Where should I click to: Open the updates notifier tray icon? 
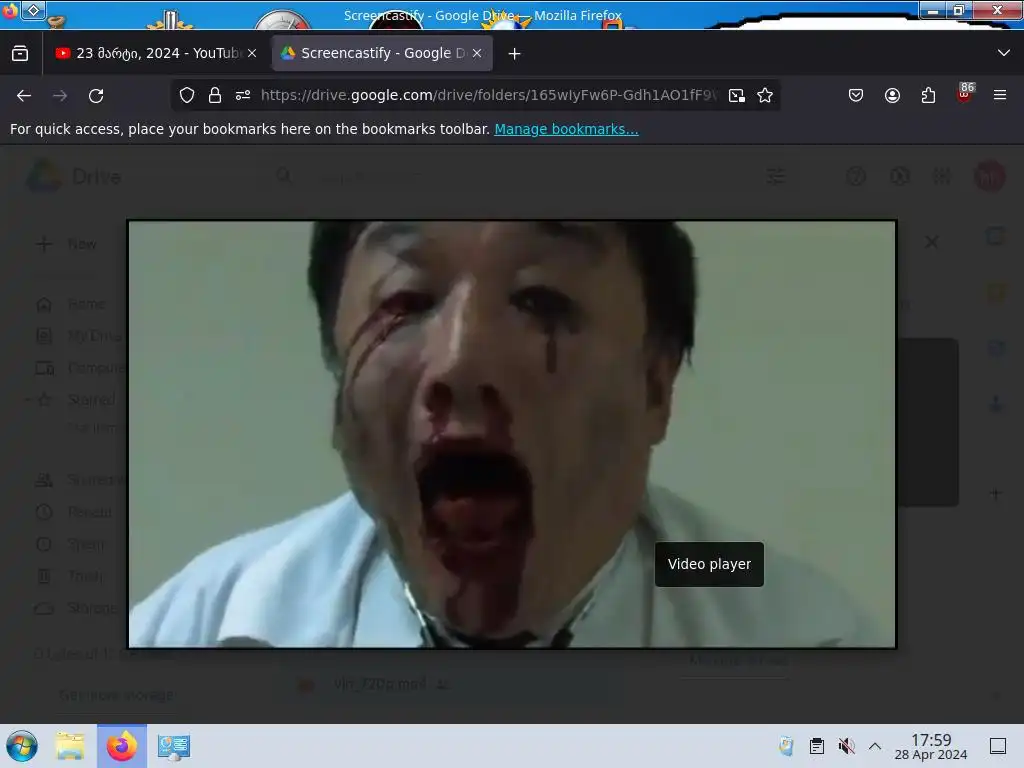[786, 746]
